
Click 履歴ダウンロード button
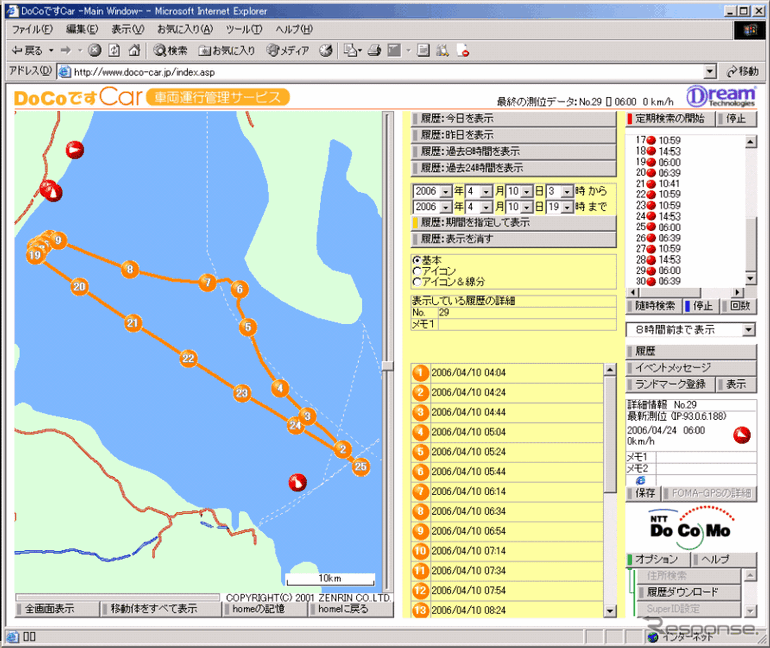click(x=688, y=592)
